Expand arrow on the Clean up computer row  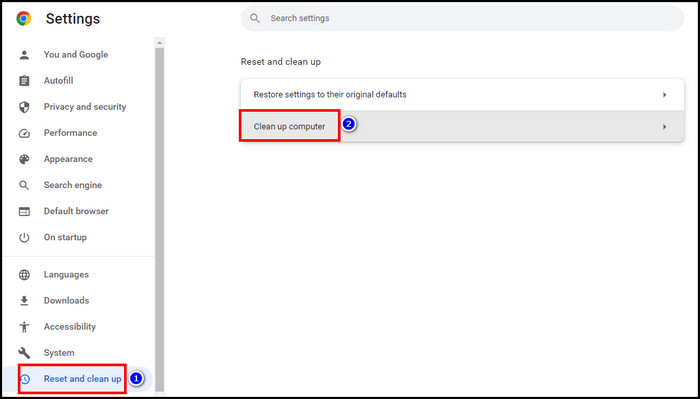point(664,127)
